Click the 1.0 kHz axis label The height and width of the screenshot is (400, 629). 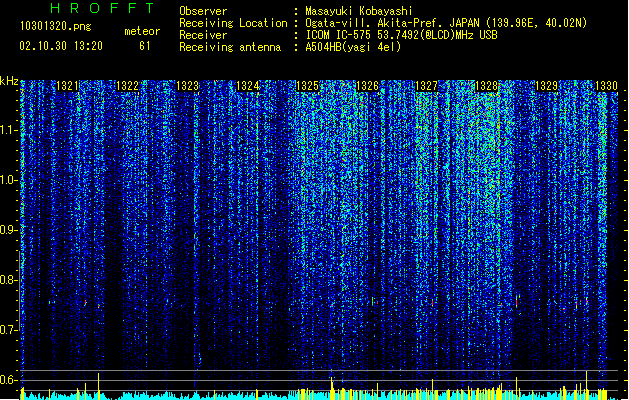9,180
